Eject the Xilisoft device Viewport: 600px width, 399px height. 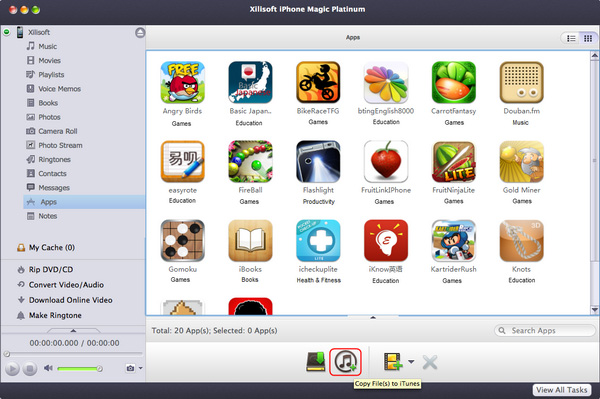[x=140, y=33]
